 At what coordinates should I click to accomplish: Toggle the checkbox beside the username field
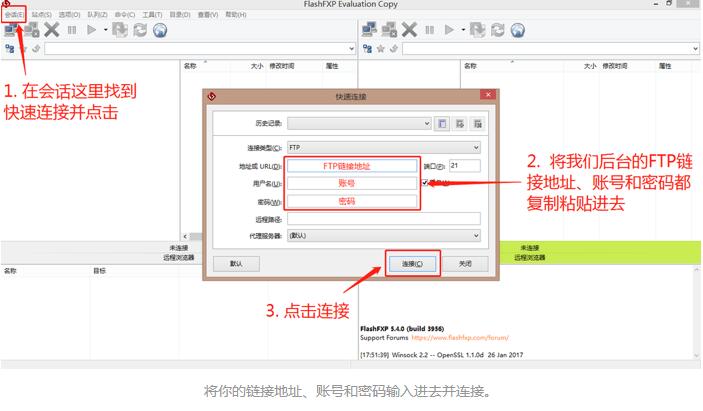click(x=425, y=183)
